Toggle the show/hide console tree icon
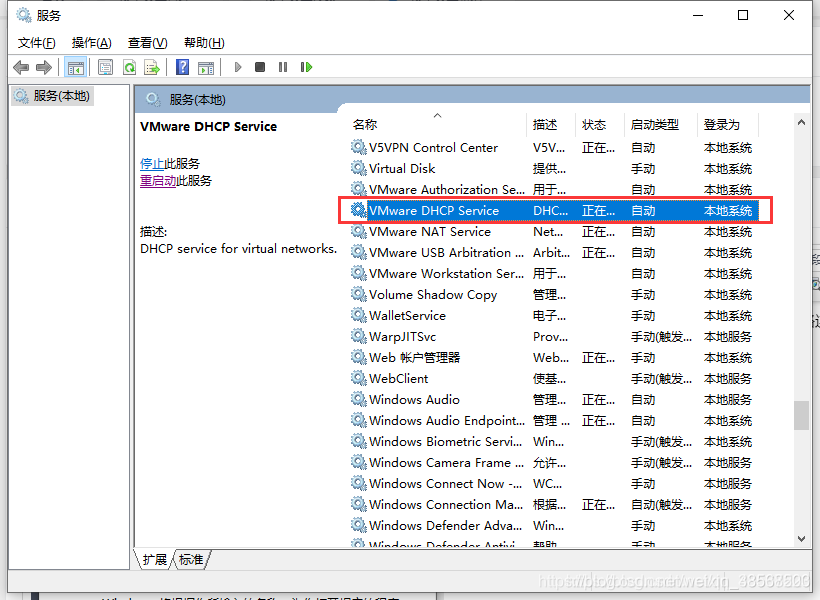Screen dimensions: 820x600 76,67
